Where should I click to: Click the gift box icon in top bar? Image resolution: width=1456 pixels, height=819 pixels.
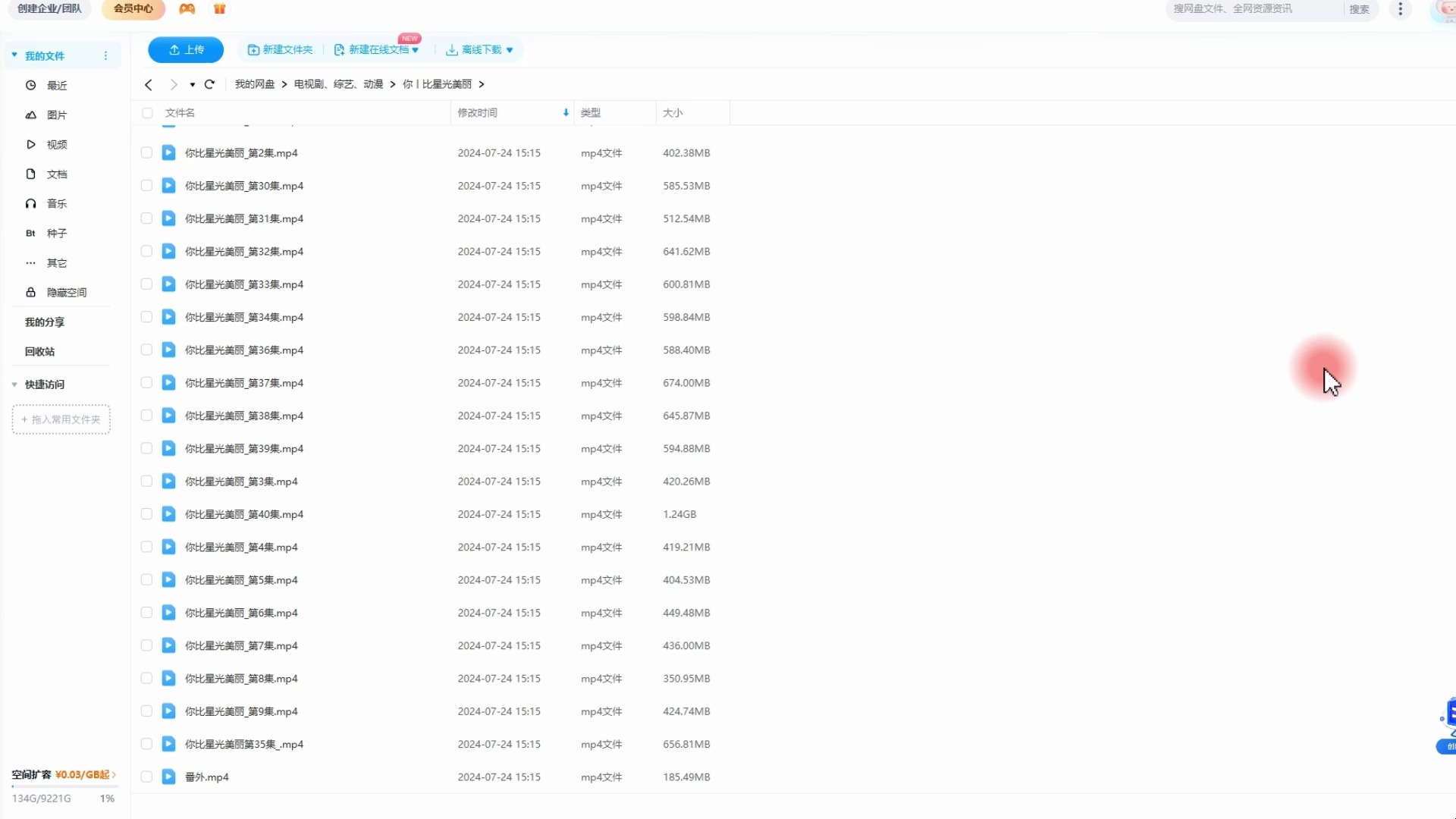220,9
